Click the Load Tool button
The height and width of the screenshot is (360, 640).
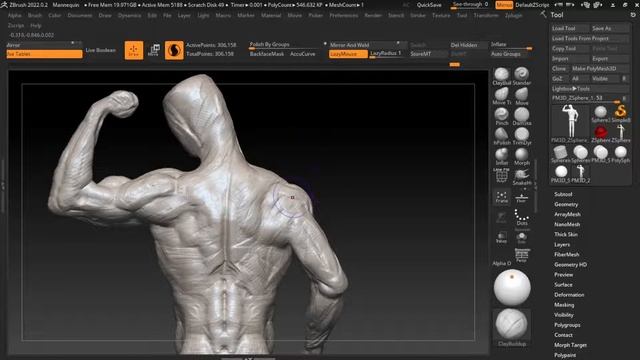point(570,28)
